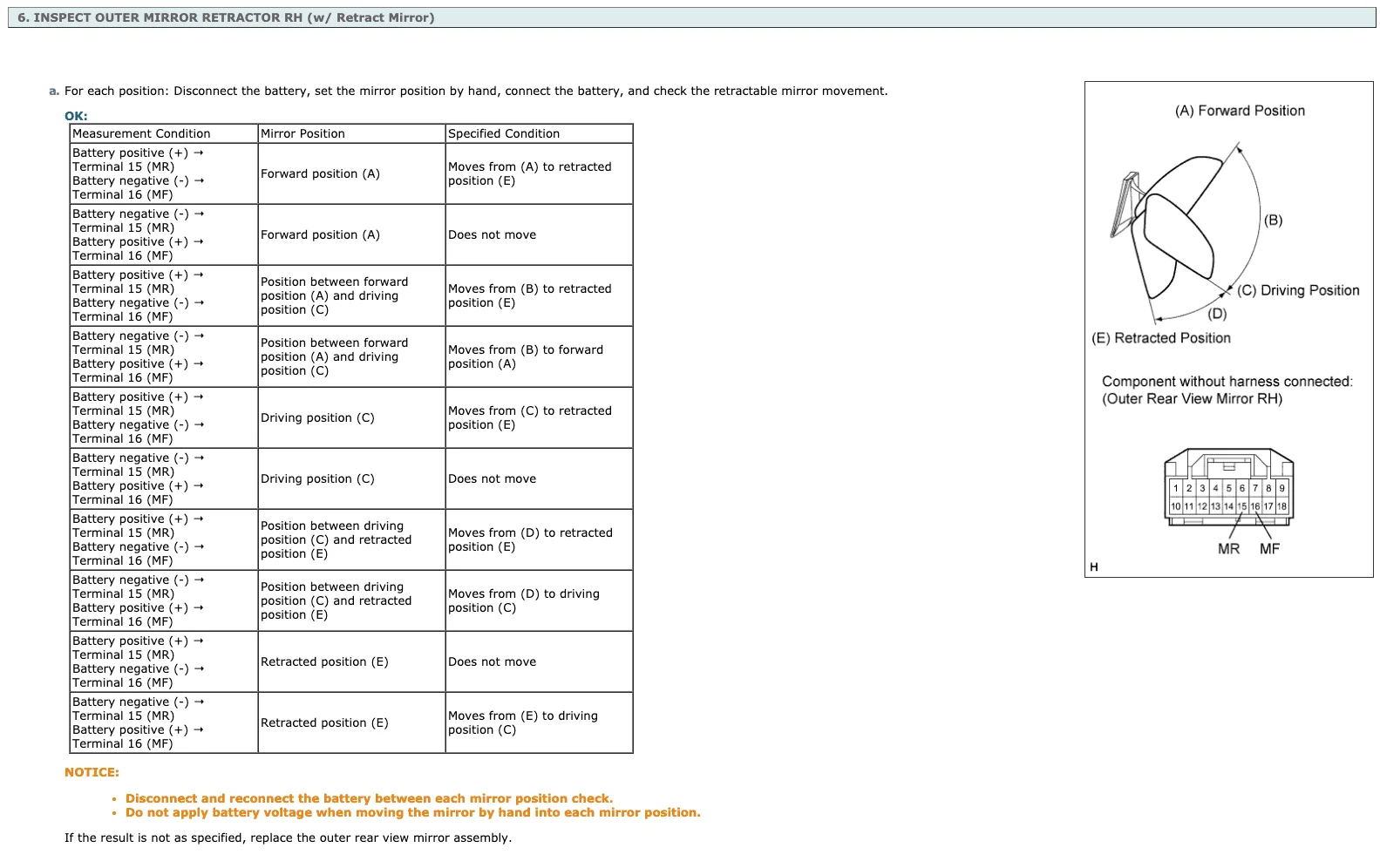Screen dimensions: 1380x868
Task: Click pin 1 on the connector diagram
Action: point(1176,488)
